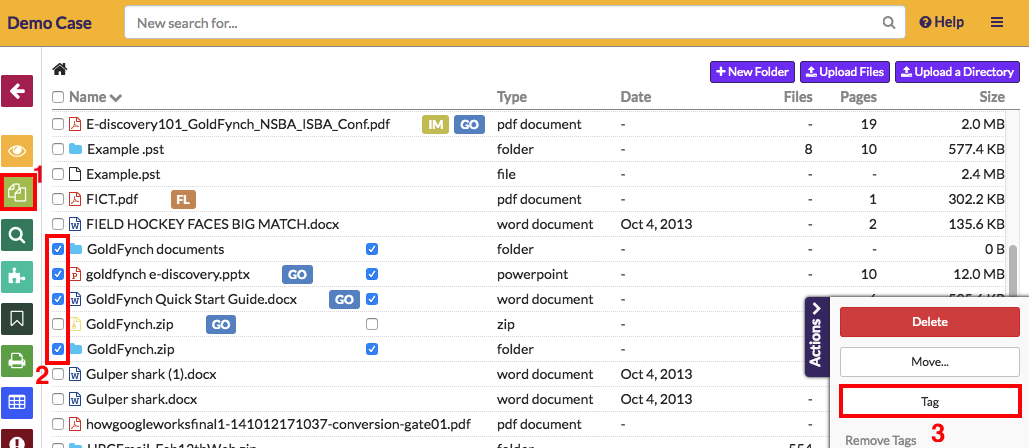Click the IM tag on E-discovery101 PDF
This screenshot has width=1029, height=448.
pyautogui.click(x=435, y=125)
